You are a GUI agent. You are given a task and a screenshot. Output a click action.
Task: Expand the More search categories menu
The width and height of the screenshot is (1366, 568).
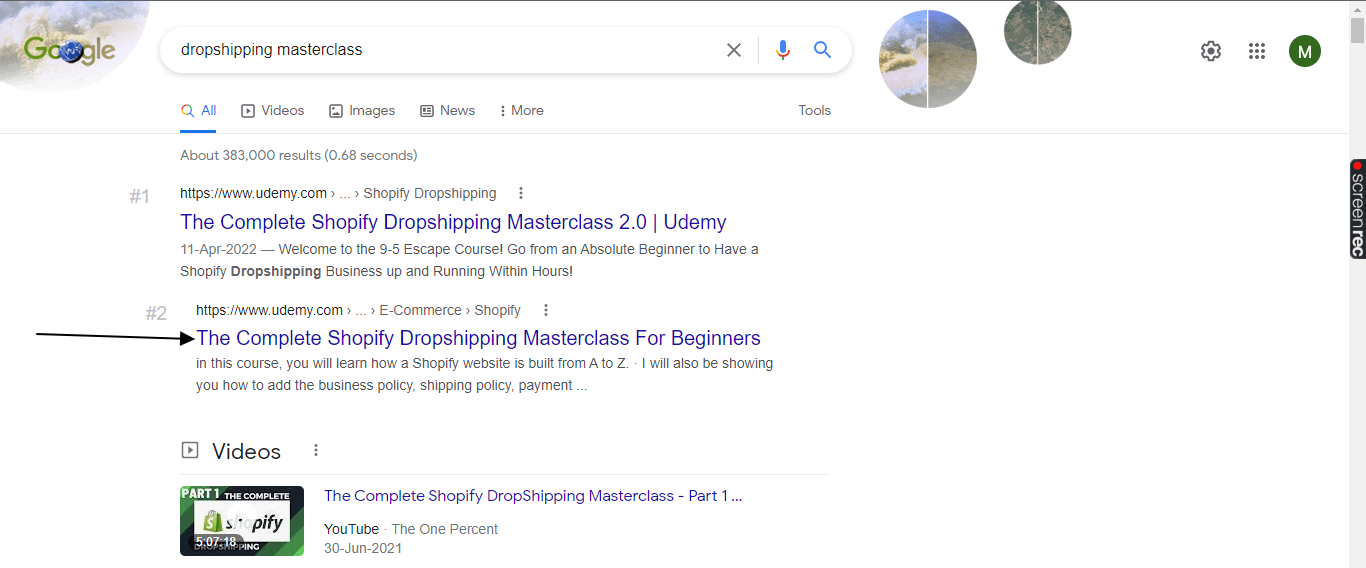[521, 111]
